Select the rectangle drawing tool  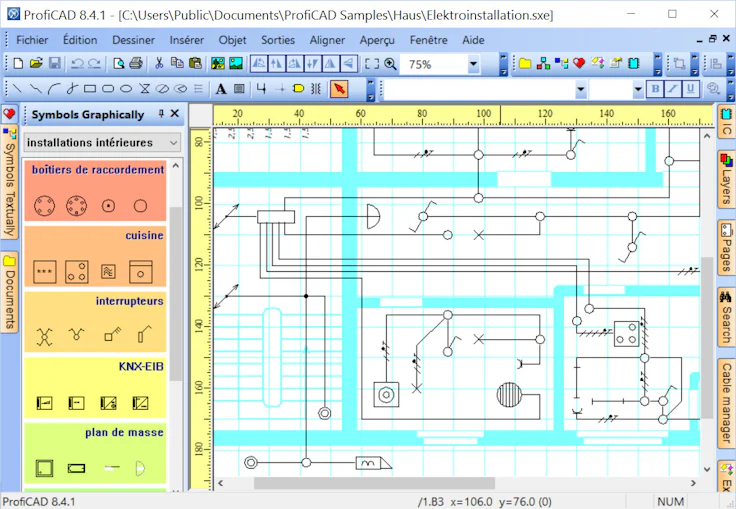coord(91,89)
